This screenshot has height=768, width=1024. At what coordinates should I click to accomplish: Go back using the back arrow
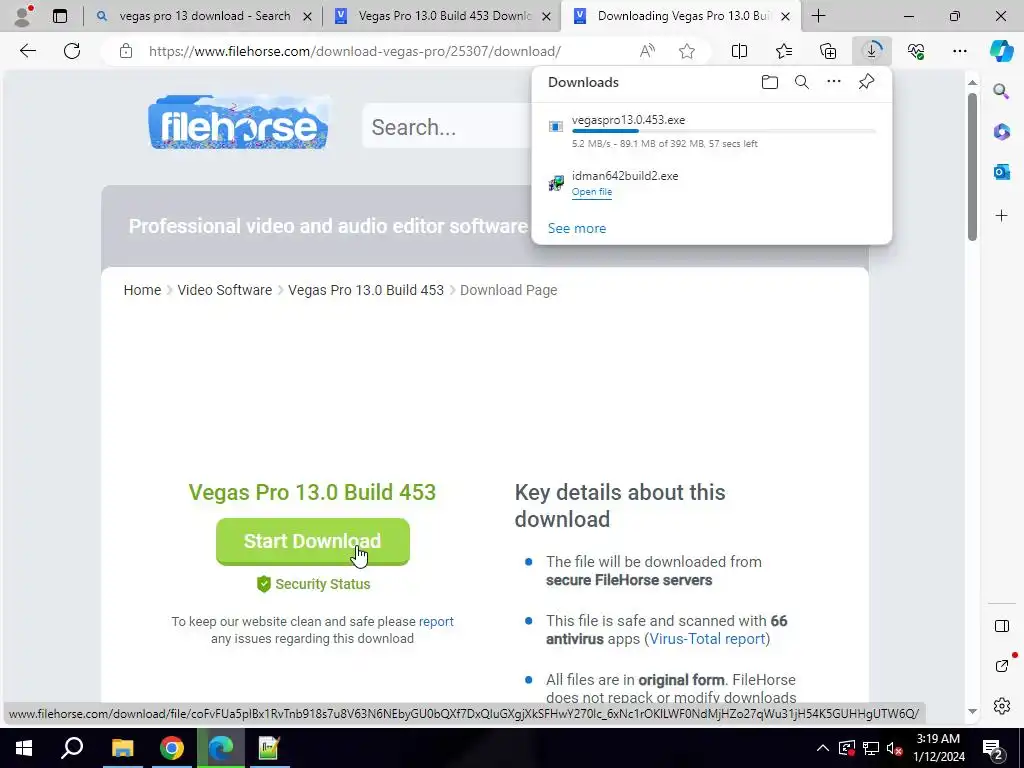(27, 51)
